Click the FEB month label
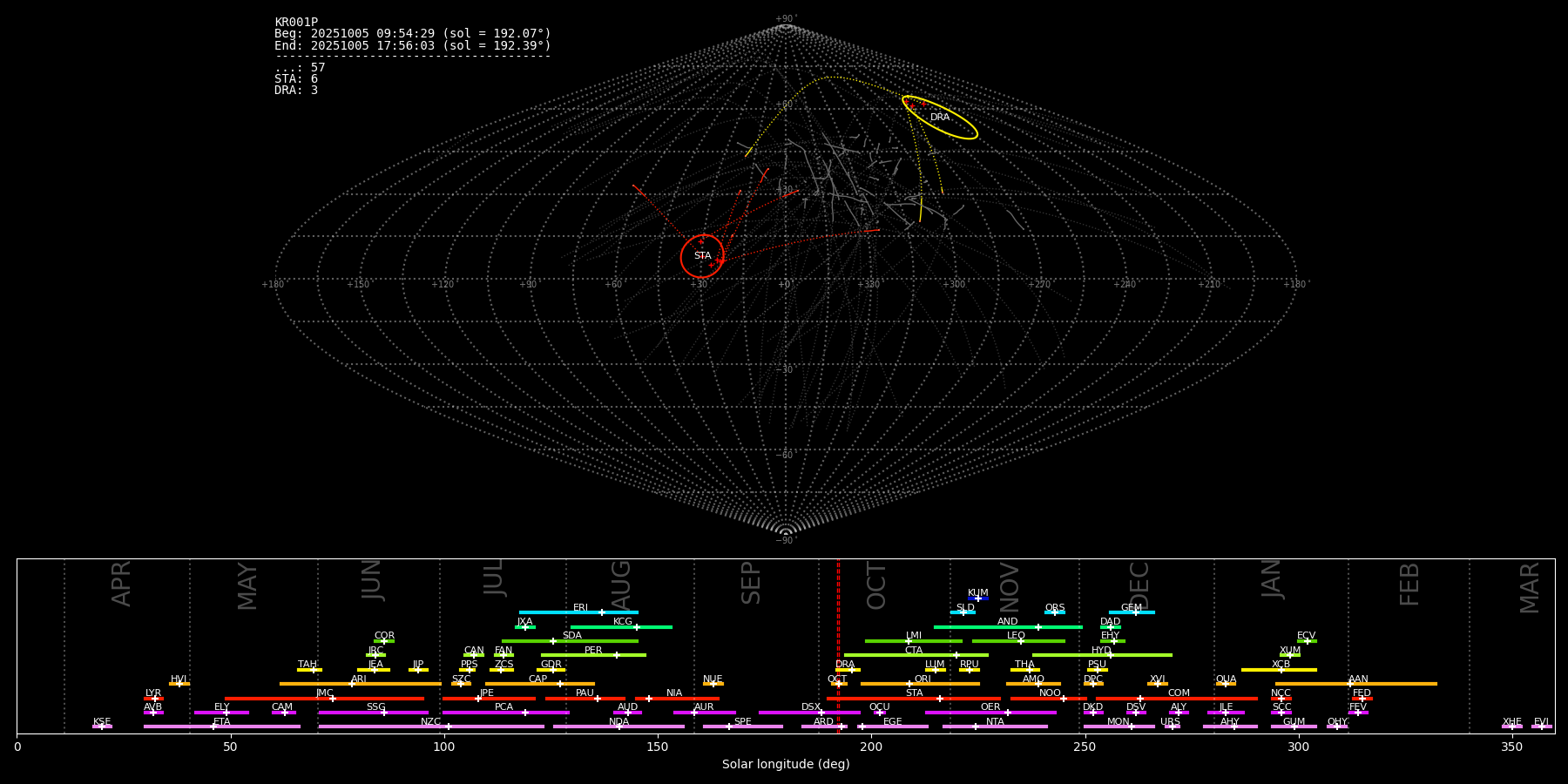Viewport: 1568px width, 784px height. (1409, 584)
